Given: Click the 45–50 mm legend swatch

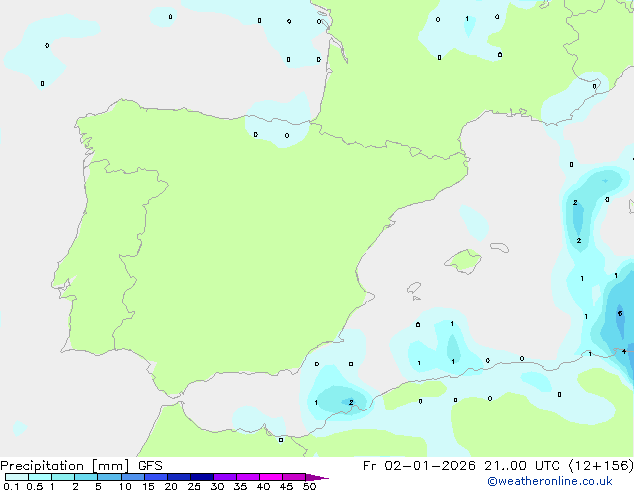Looking at the screenshot, I should coord(294,477).
